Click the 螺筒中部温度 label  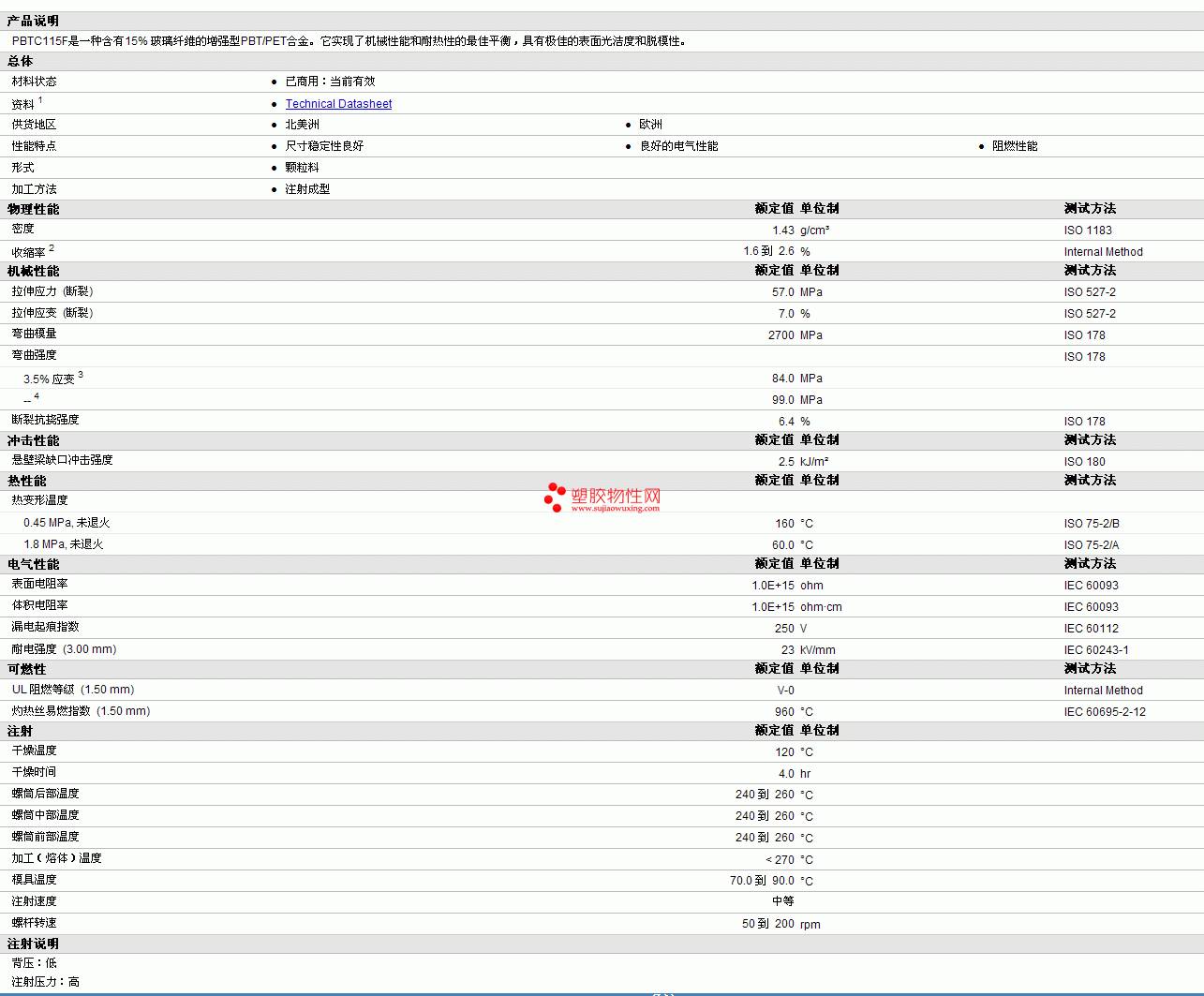(45, 815)
